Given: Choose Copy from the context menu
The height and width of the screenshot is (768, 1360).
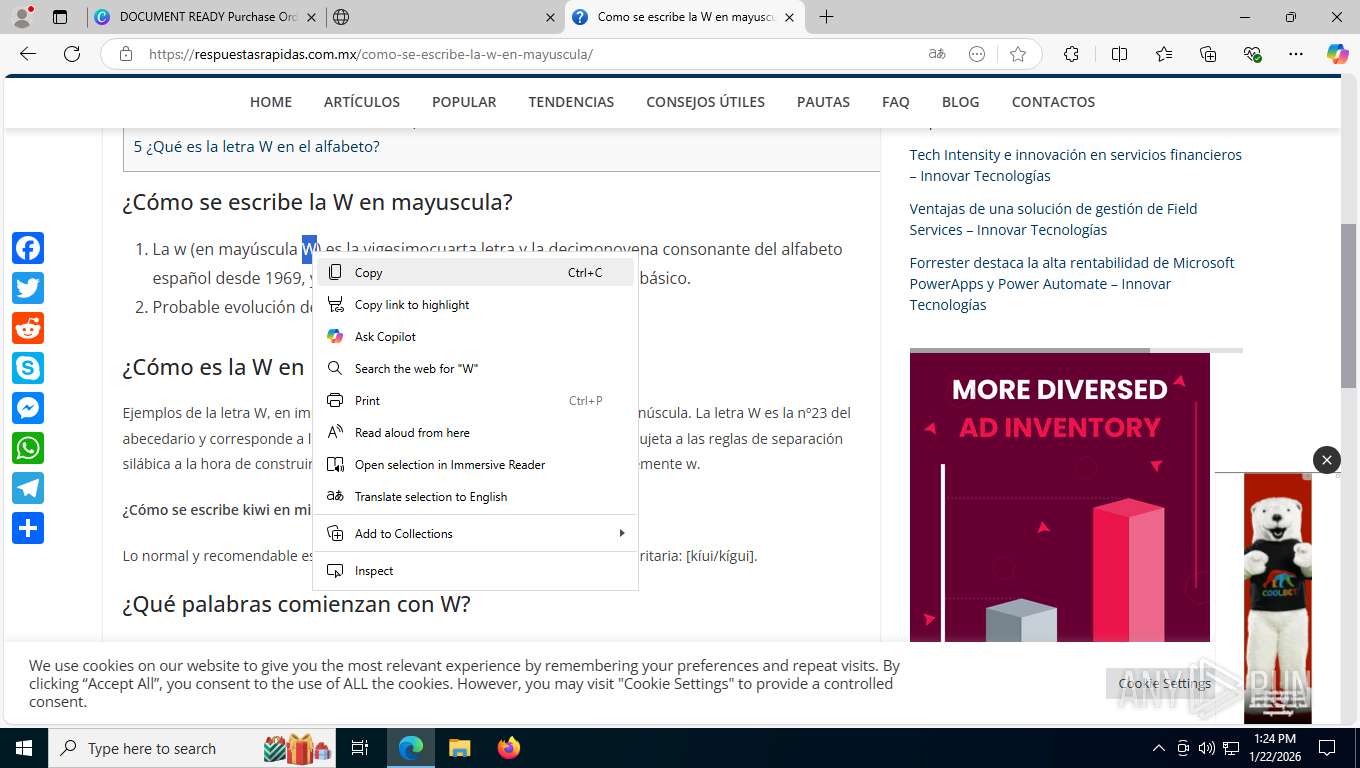Looking at the screenshot, I should (x=476, y=272).
